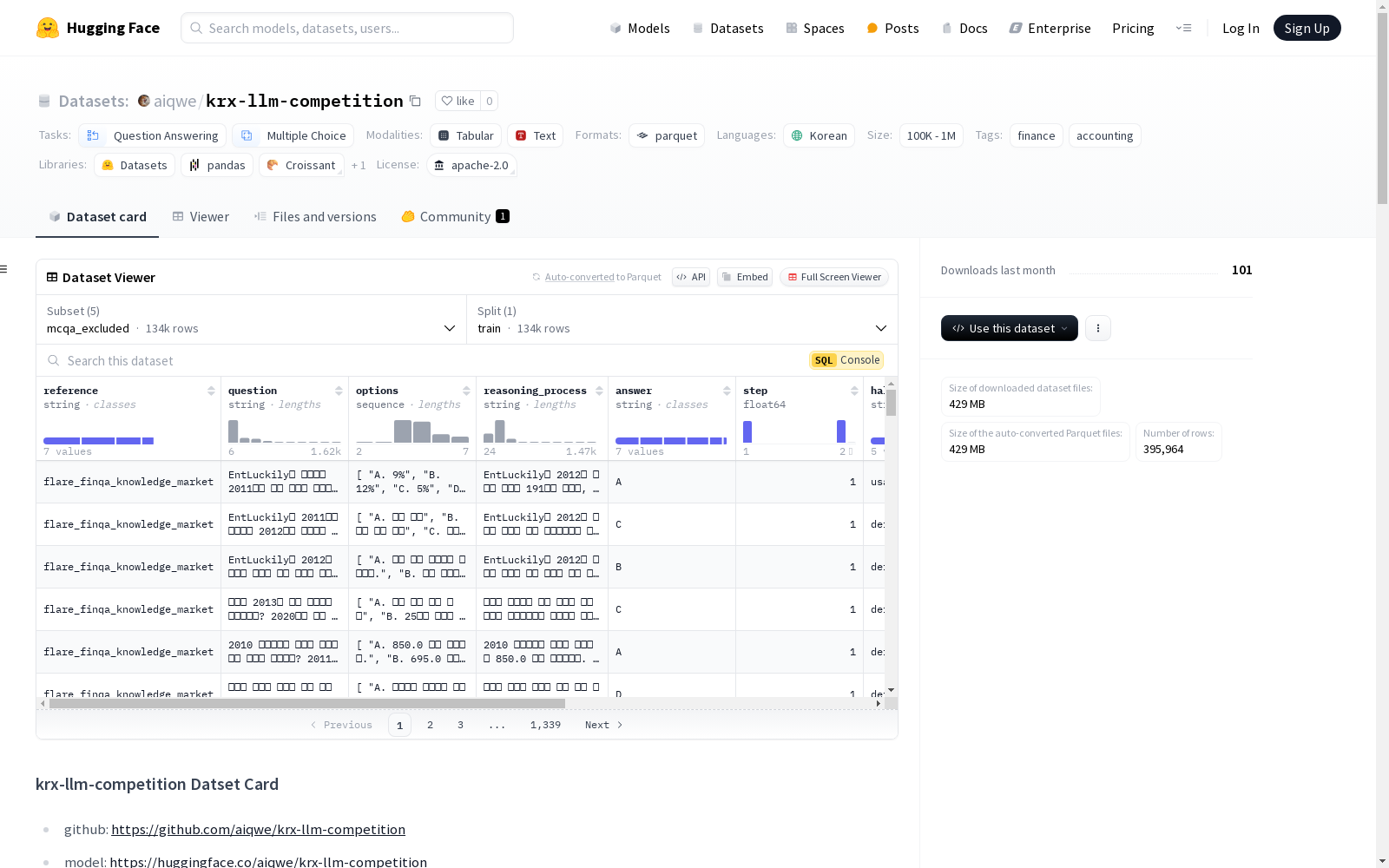Sort the question column
The width and height of the screenshot is (1389, 868).
coord(339,391)
